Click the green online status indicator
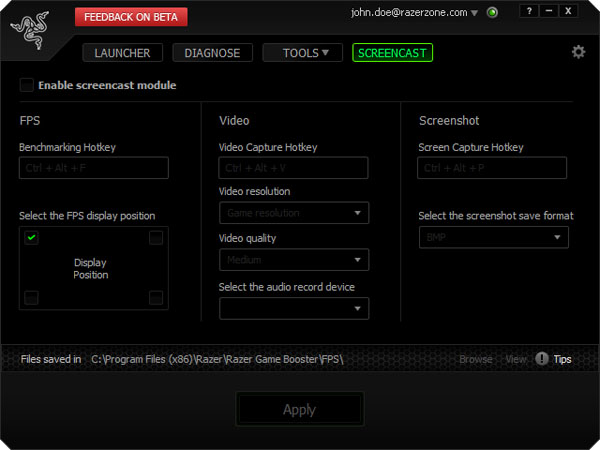This screenshot has width=600, height=450. click(492, 13)
